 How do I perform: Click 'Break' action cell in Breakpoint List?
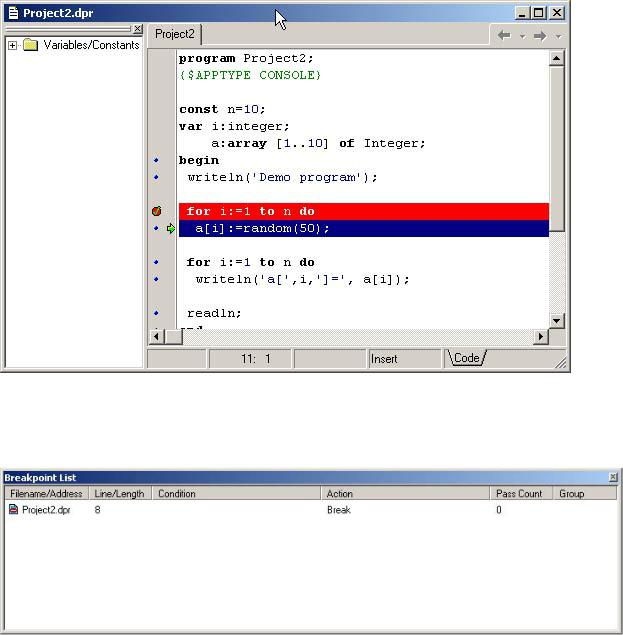tap(339, 510)
